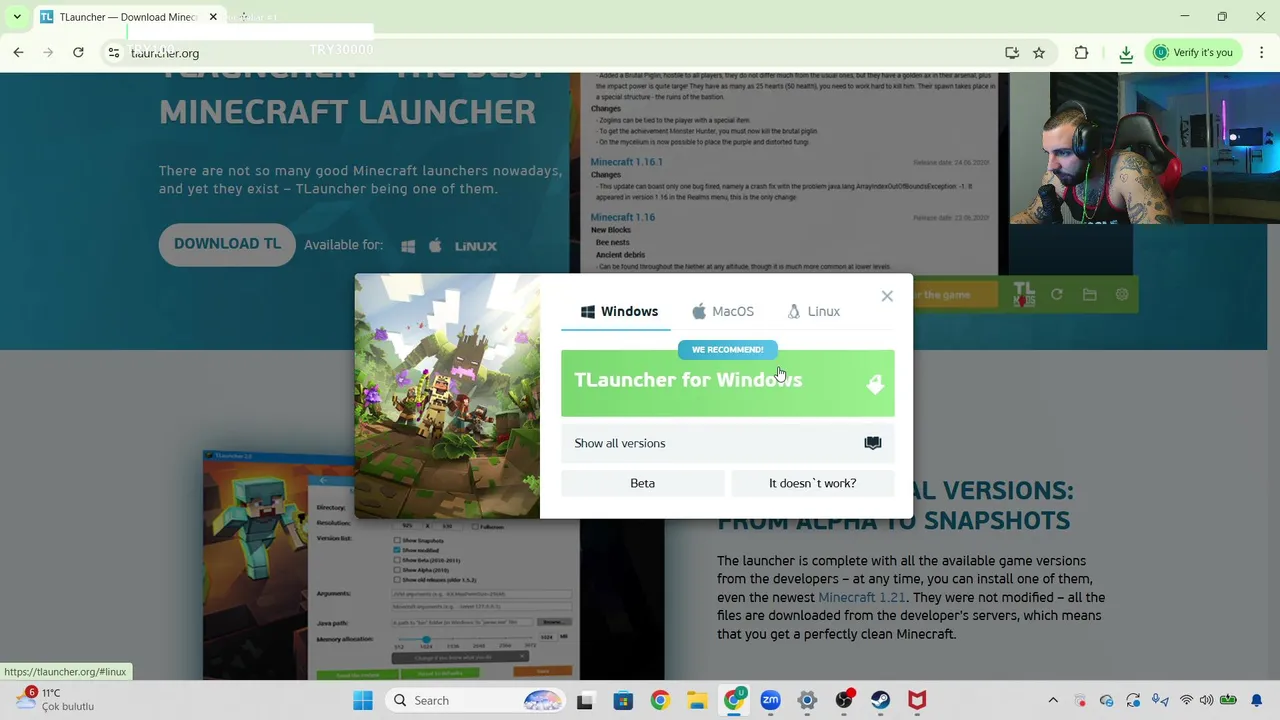Bookmark this page with the star
This screenshot has height=720, width=1280.
[x=1039, y=53]
